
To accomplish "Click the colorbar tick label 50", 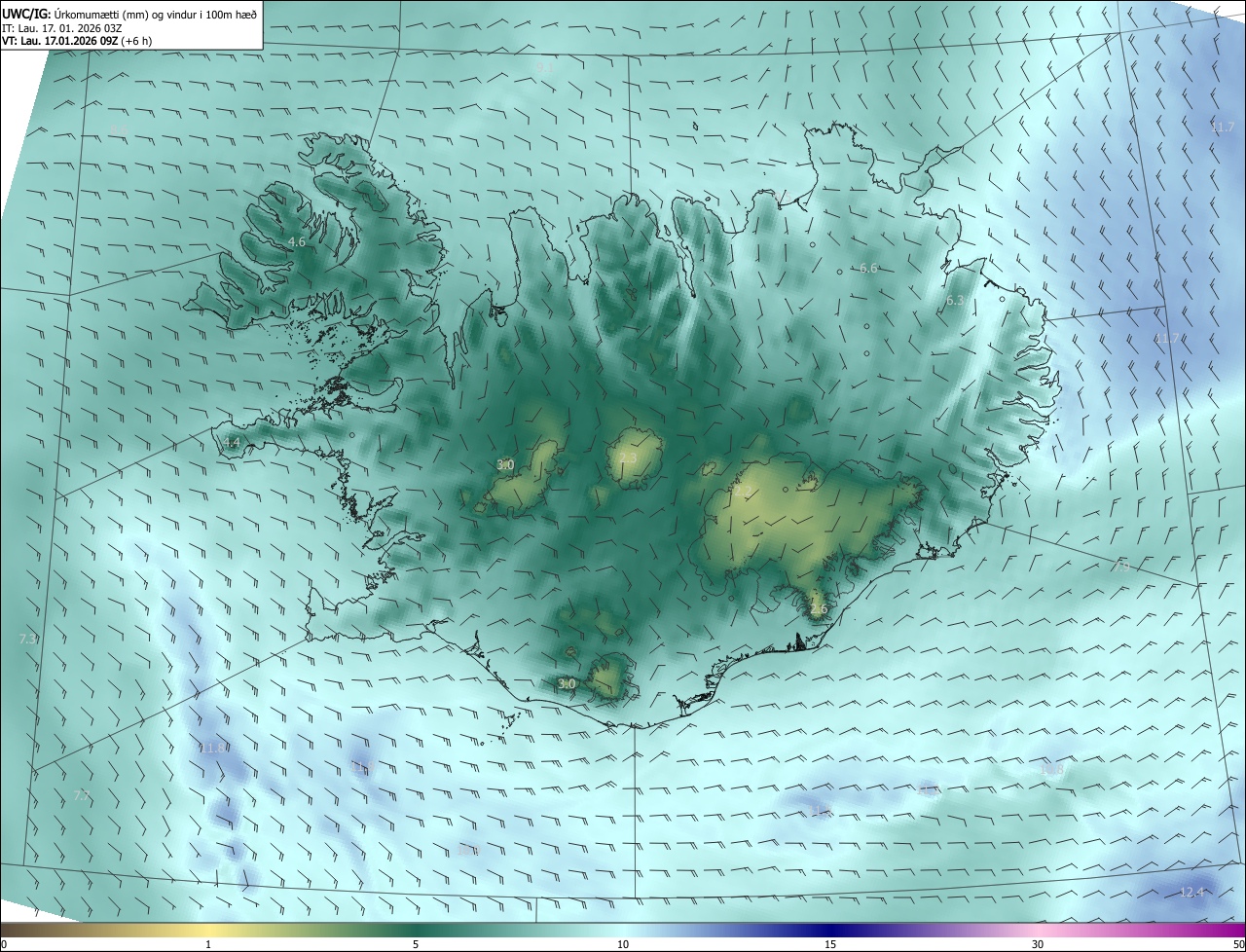I will (1238, 945).
